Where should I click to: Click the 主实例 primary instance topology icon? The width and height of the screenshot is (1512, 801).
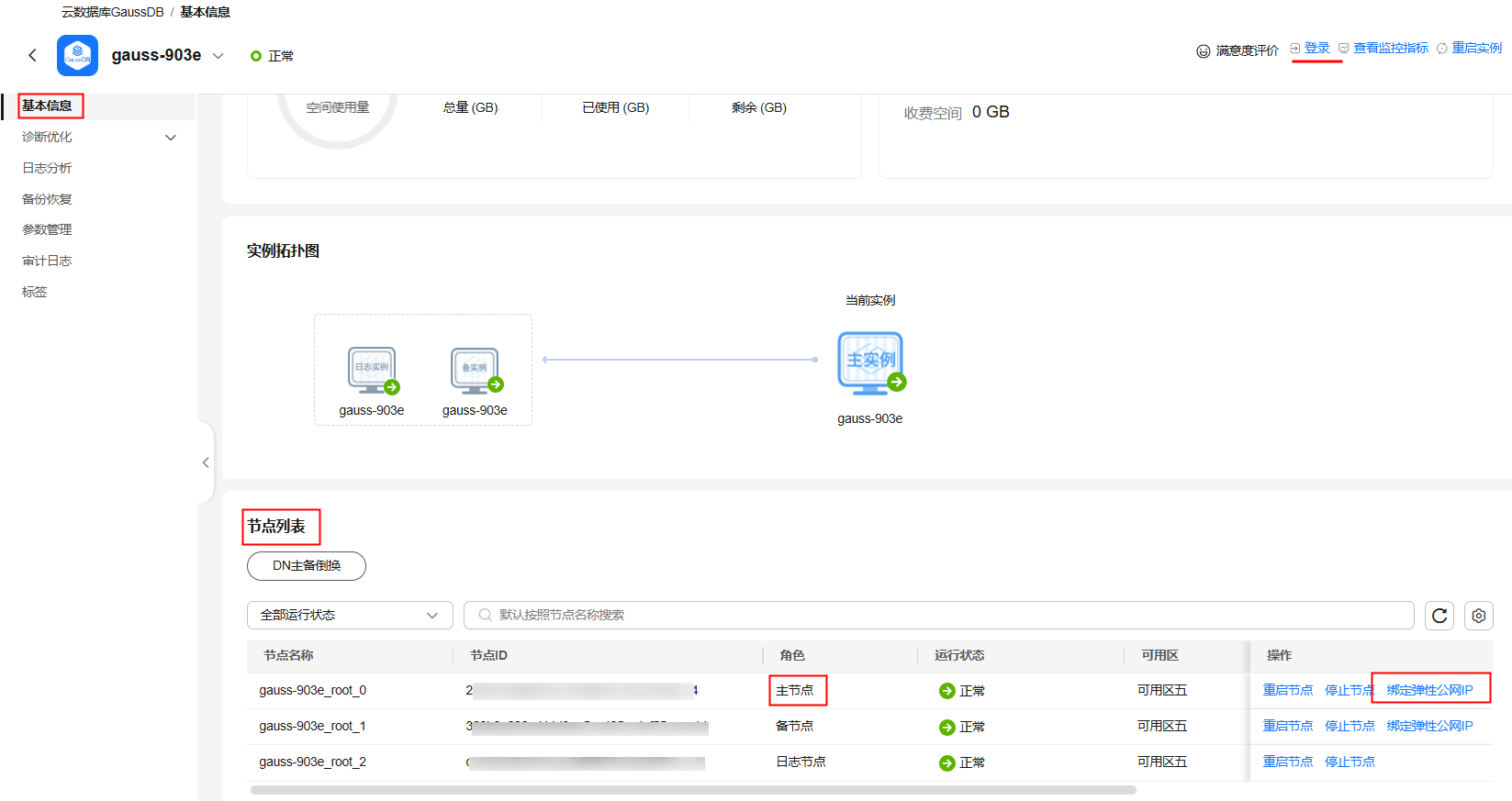[x=871, y=363]
